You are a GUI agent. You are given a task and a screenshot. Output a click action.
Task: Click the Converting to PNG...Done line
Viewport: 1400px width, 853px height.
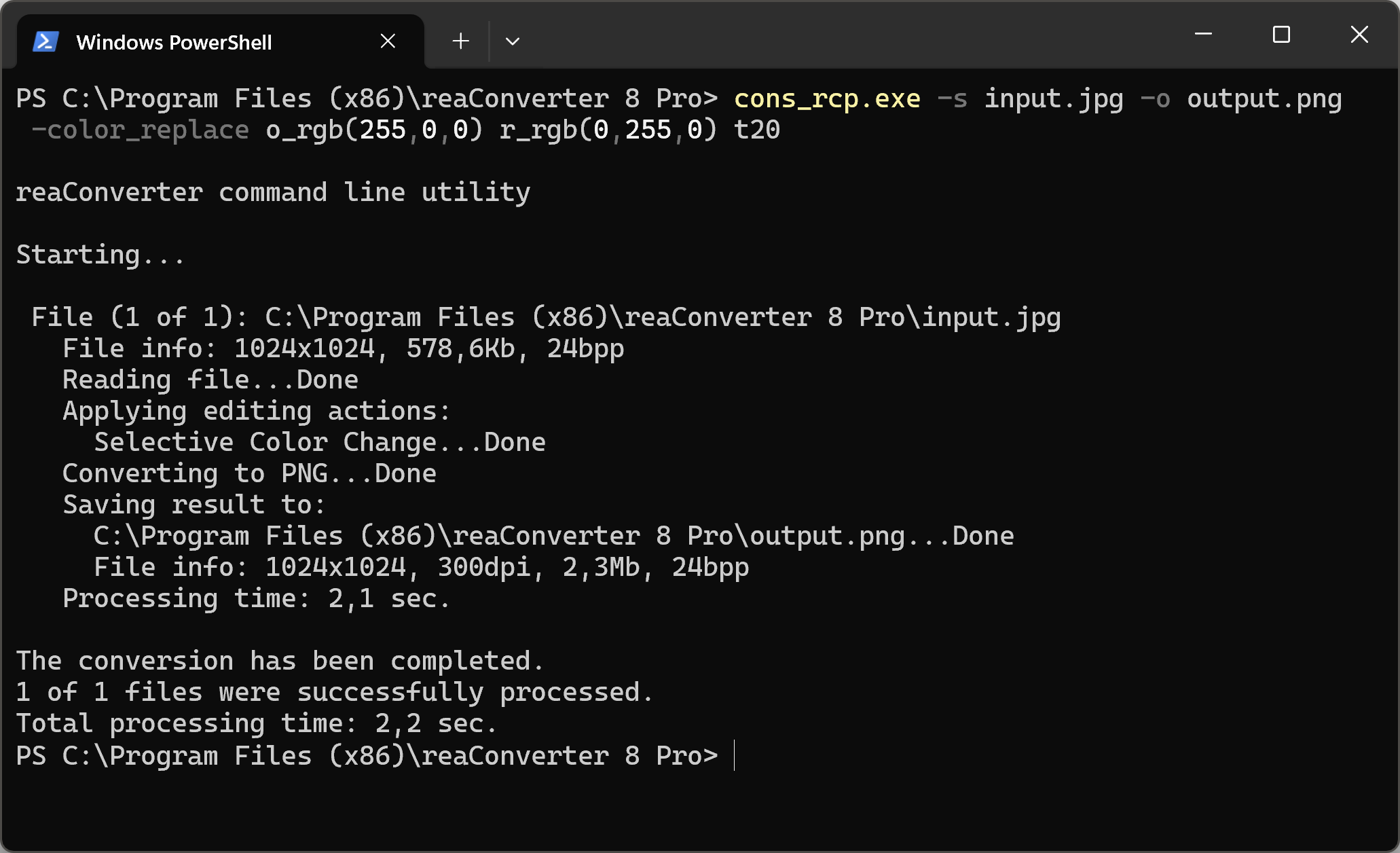pyautogui.click(x=249, y=474)
